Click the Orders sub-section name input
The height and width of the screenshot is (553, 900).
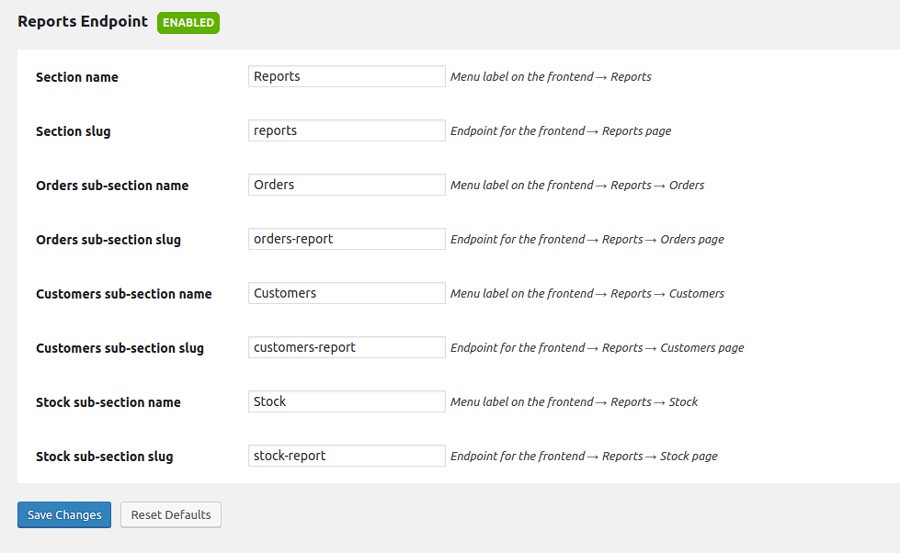346,185
